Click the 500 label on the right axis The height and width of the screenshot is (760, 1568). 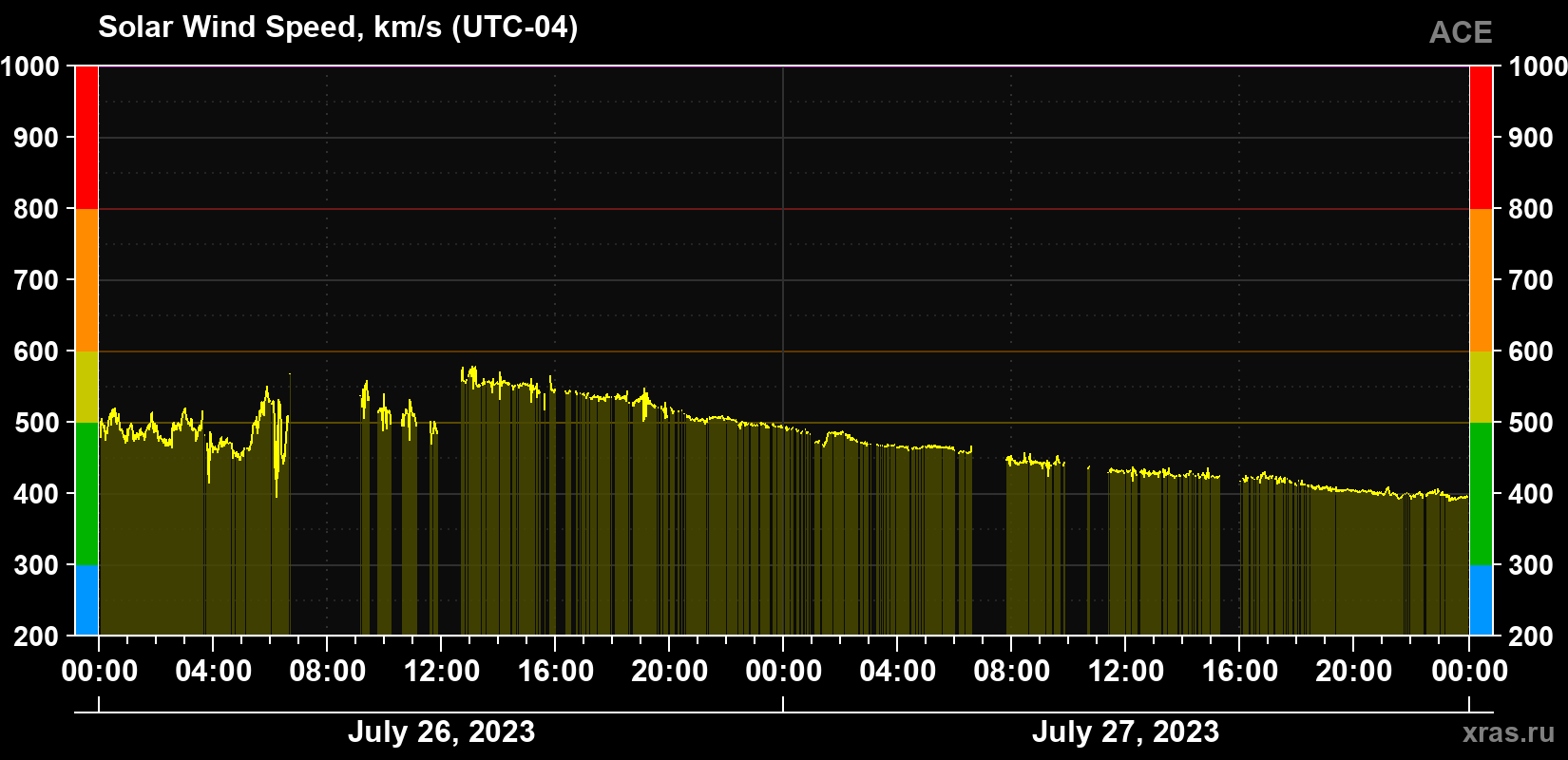click(x=1531, y=423)
